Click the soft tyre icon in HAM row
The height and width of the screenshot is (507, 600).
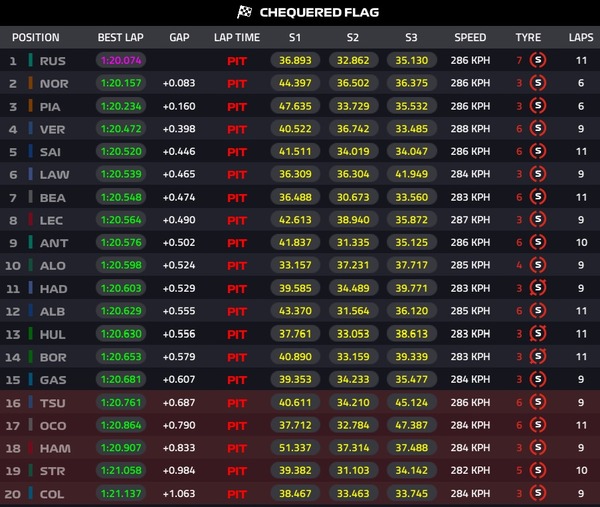538,447
